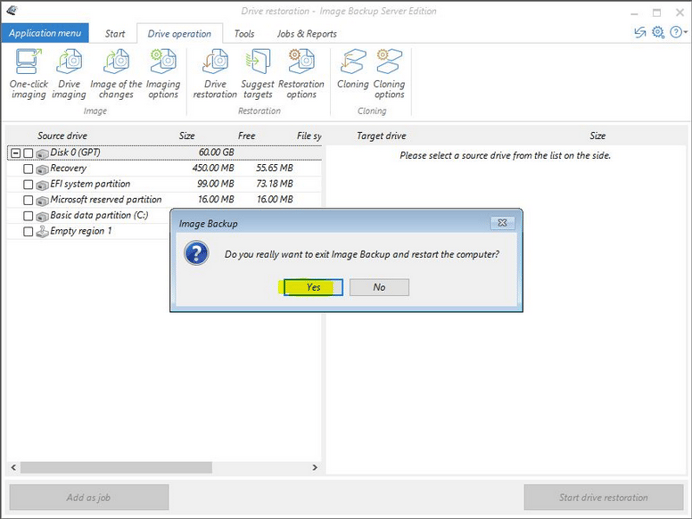
Task: Enable the EFI system partition checkbox
Action: [x=28, y=184]
